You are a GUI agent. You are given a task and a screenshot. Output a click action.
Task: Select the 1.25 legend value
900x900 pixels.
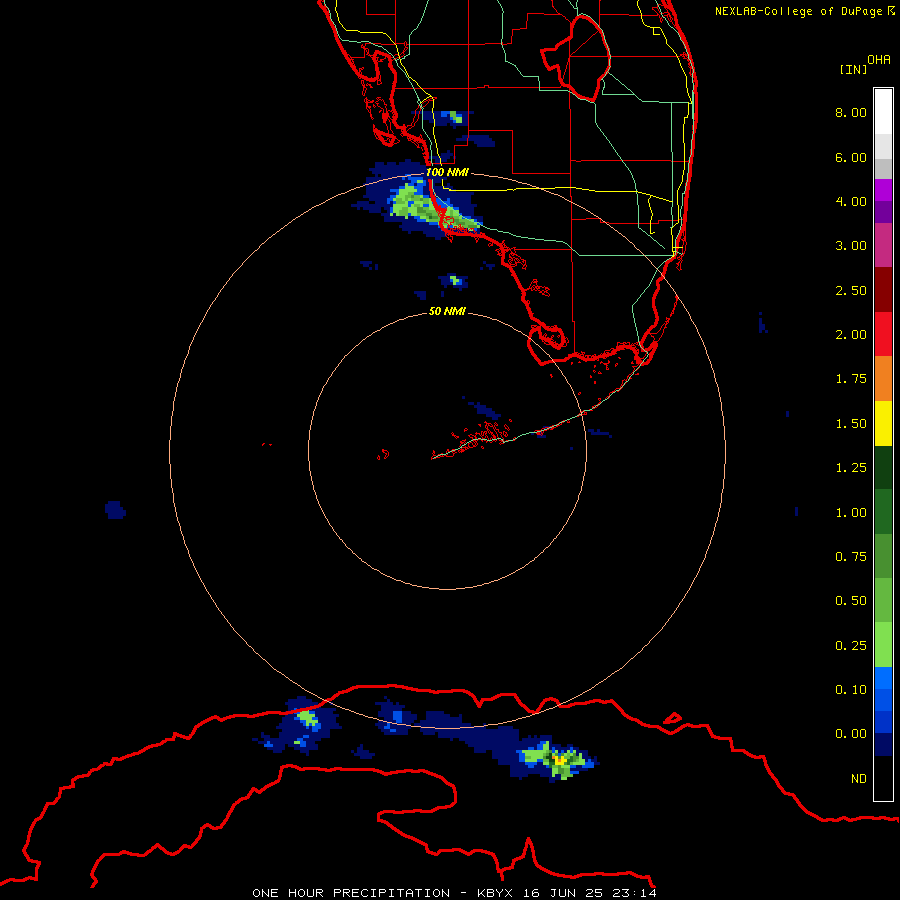click(851, 468)
